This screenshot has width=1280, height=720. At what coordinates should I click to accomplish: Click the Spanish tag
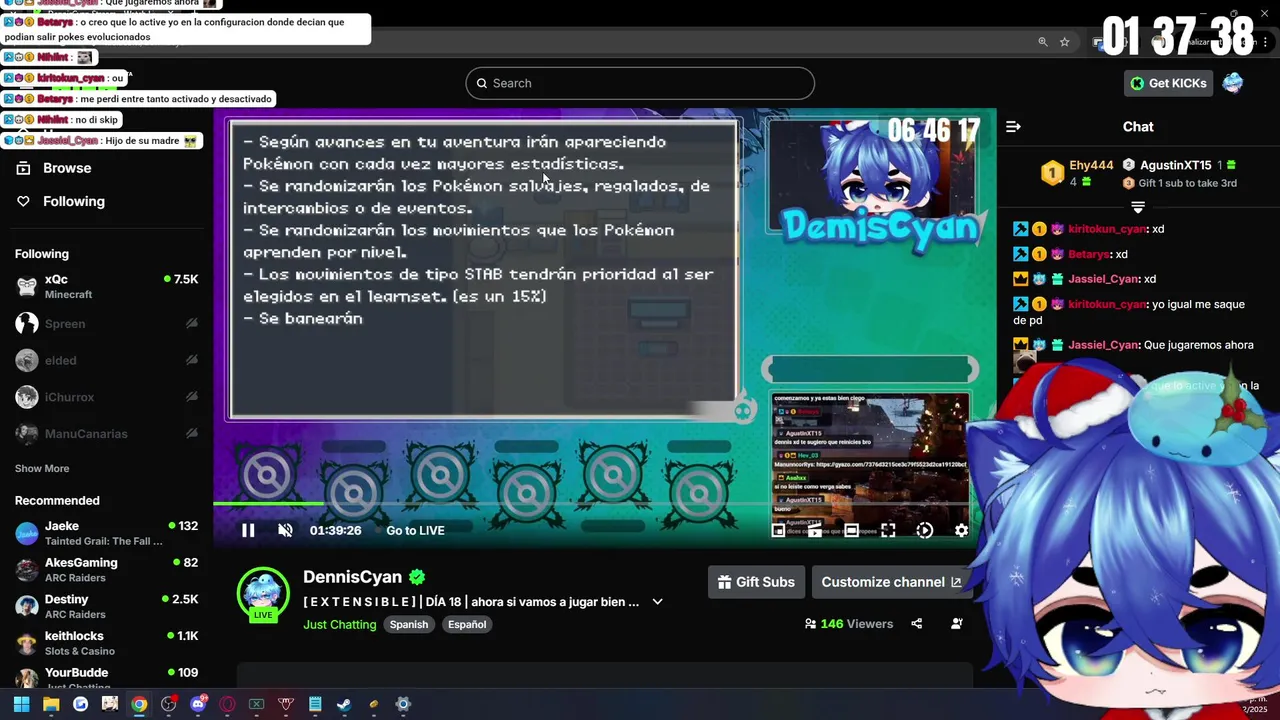409,624
